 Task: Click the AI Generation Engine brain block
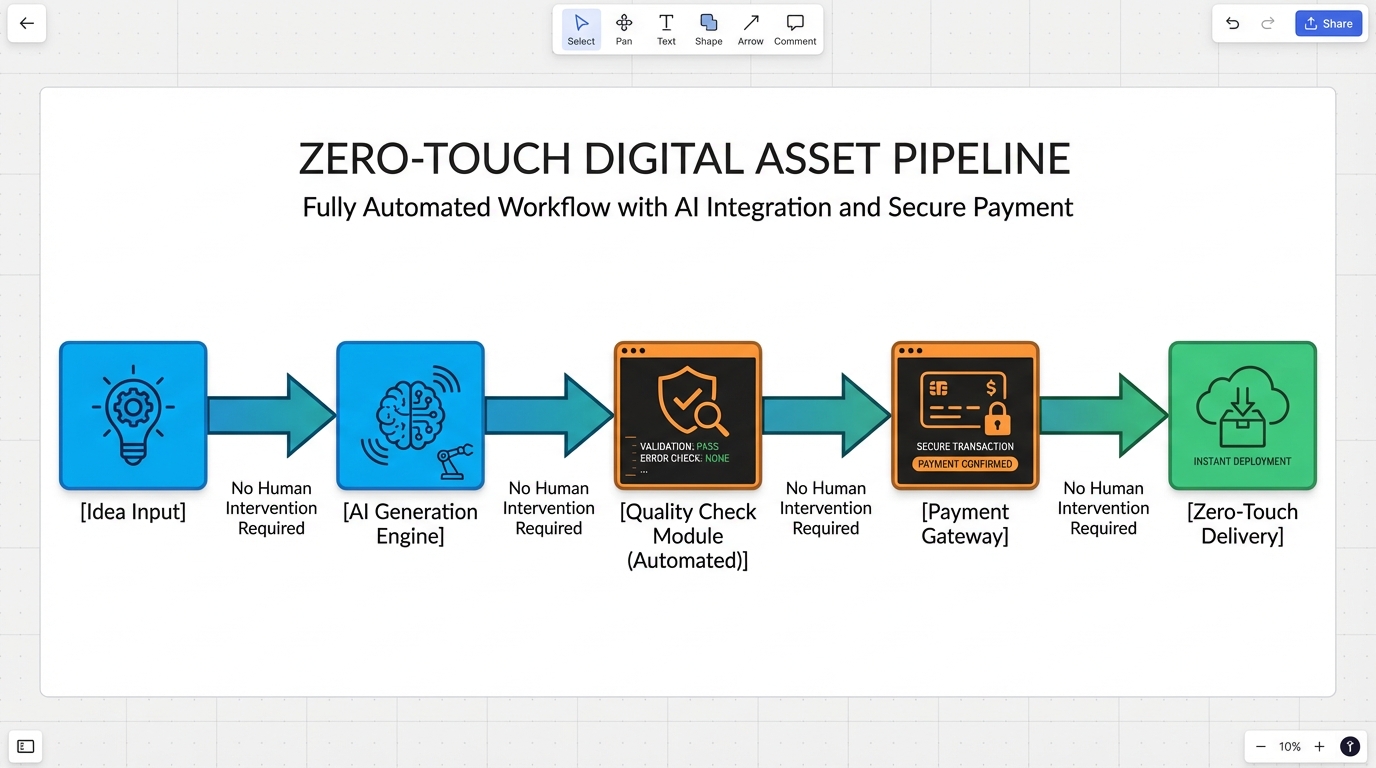[410, 415]
